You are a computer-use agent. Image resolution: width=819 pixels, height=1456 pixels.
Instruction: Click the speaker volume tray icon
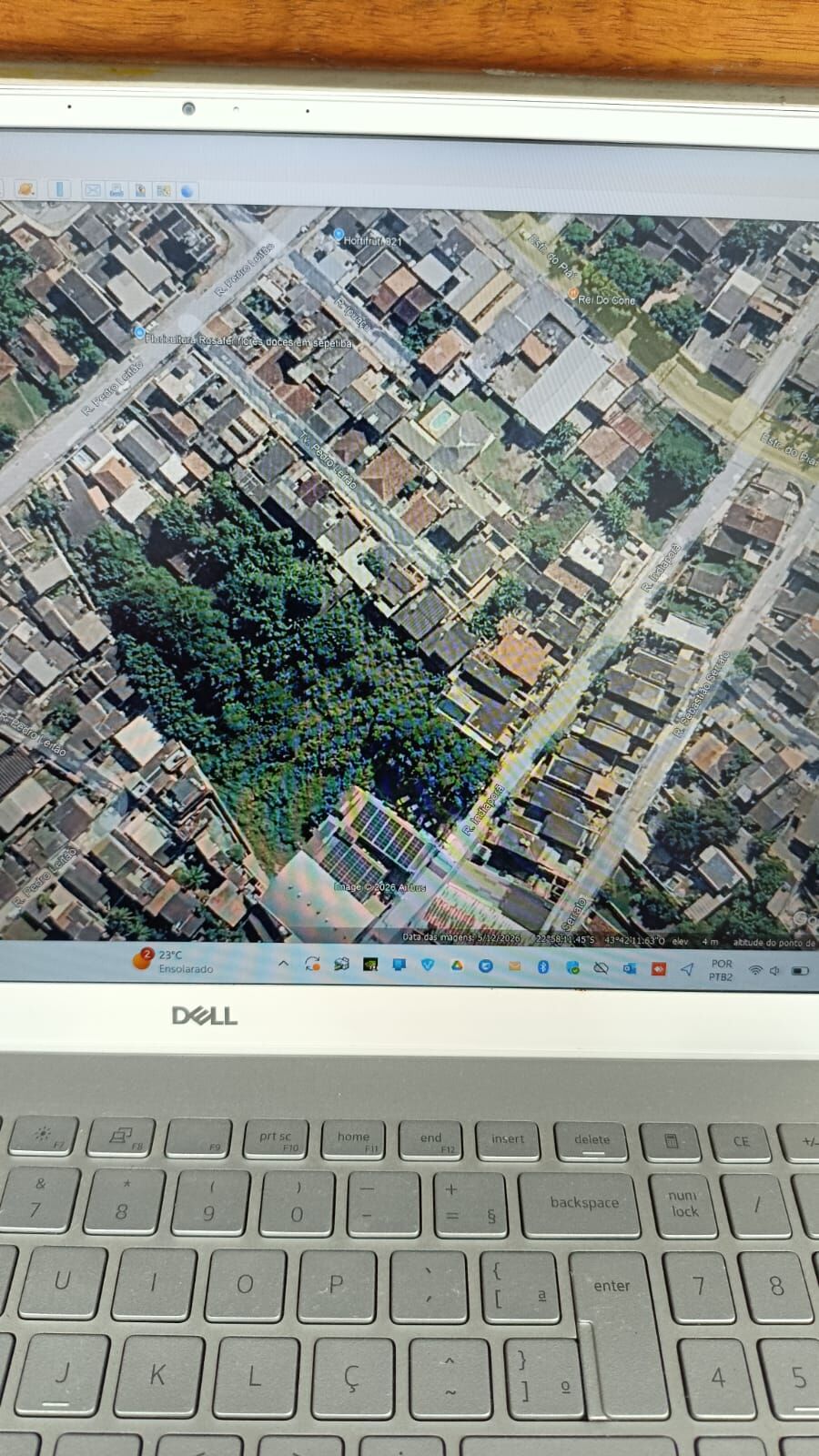(774, 971)
